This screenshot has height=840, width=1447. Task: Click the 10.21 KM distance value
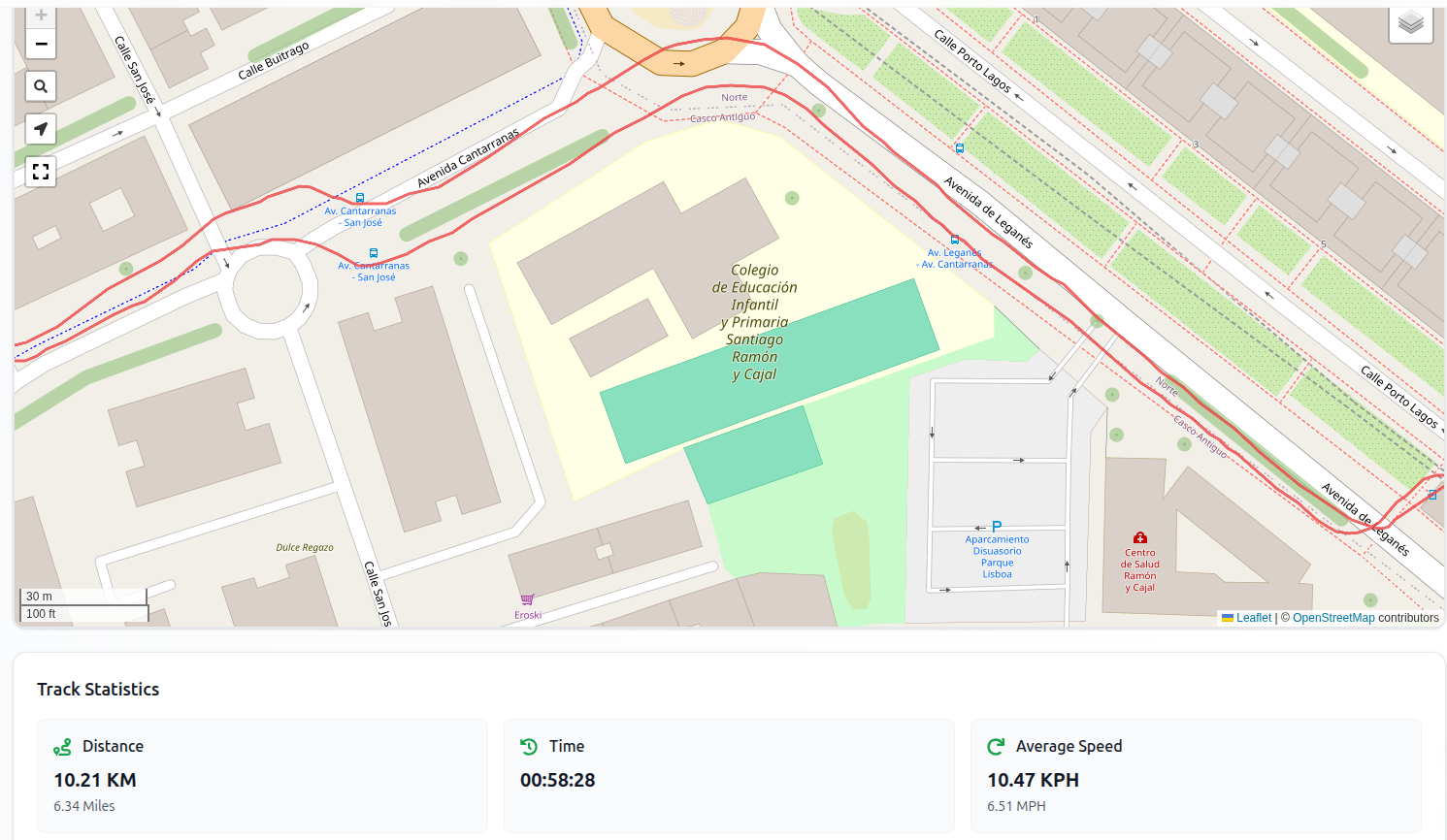[95, 780]
